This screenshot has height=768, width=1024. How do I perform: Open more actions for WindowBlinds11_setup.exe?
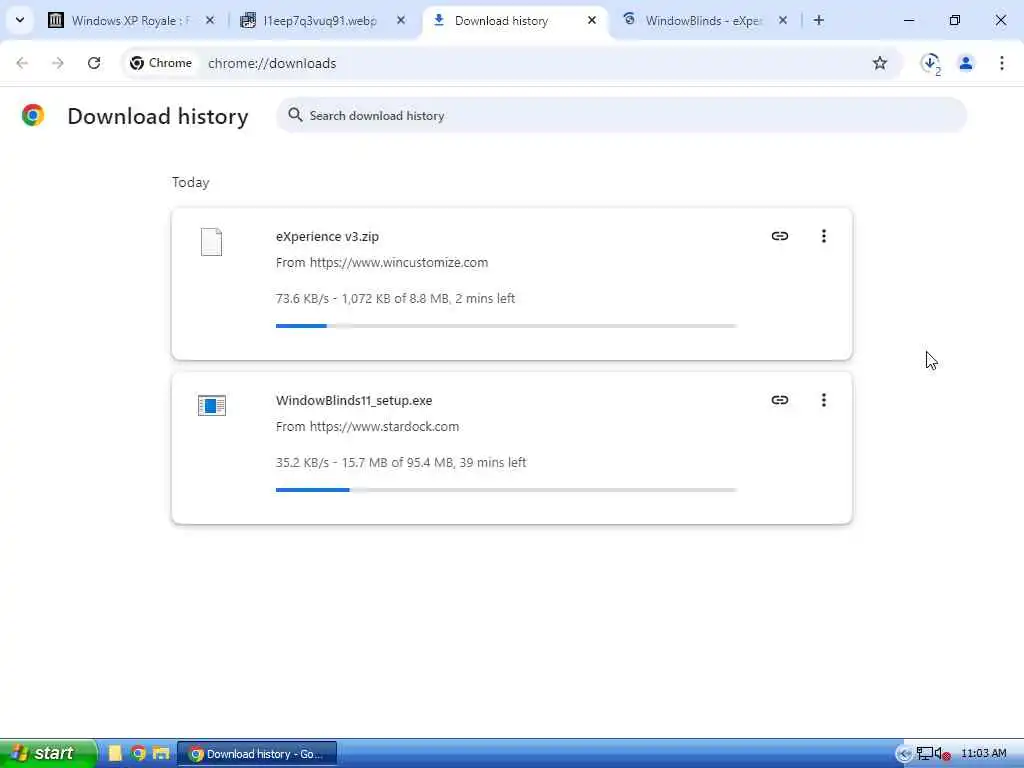(x=824, y=400)
